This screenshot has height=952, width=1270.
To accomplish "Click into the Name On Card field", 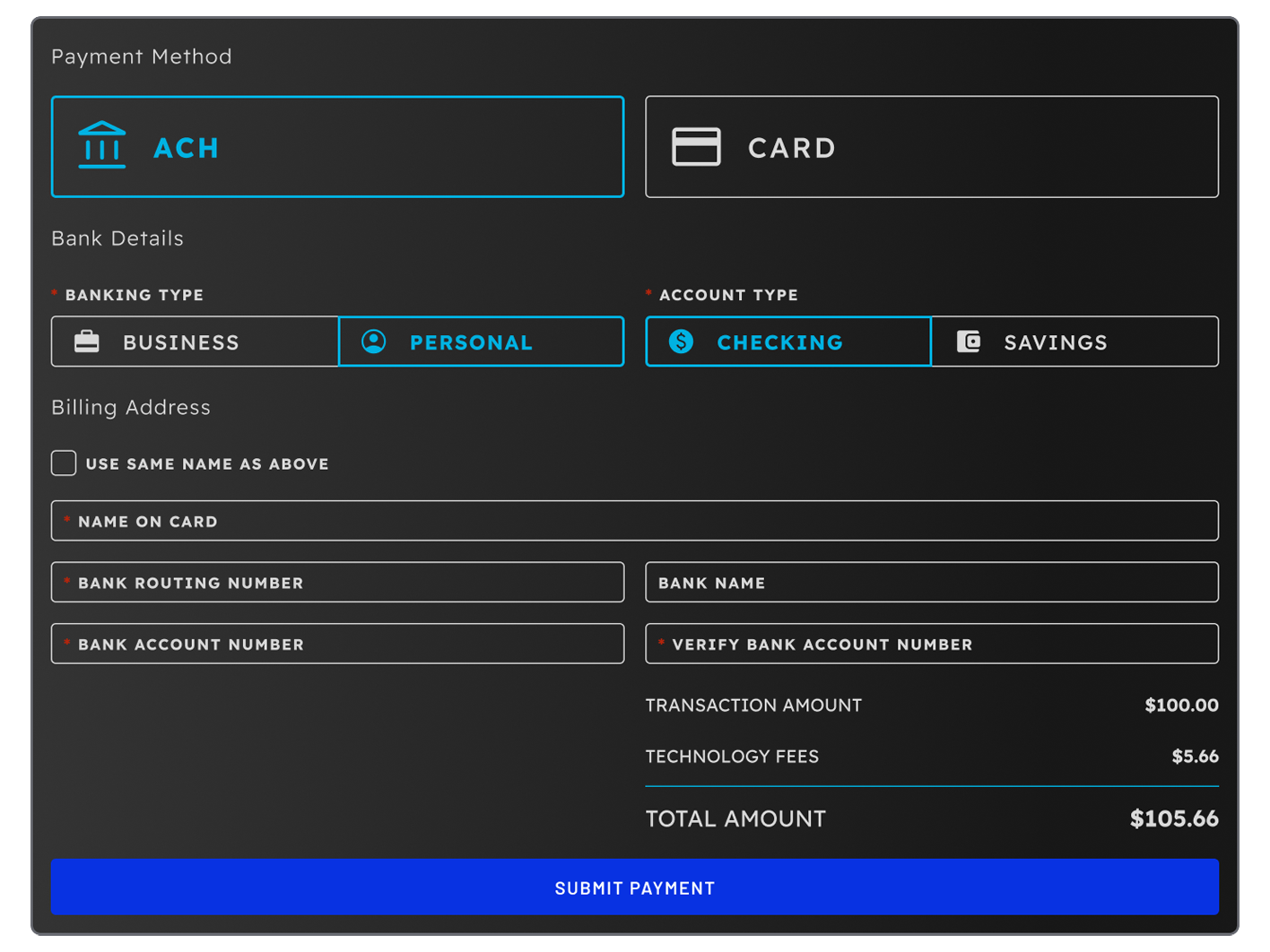I will [635, 520].
